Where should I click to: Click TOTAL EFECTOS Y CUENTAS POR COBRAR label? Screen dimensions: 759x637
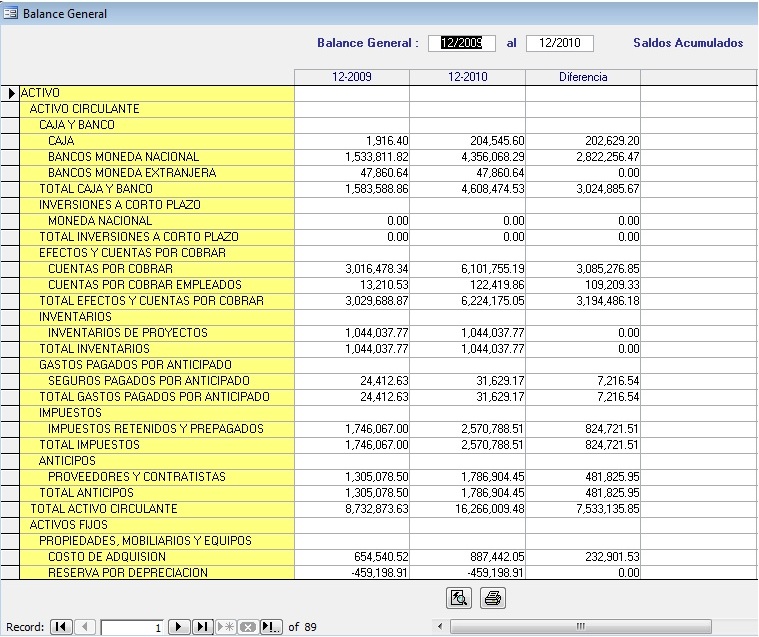(x=152, y=301)
